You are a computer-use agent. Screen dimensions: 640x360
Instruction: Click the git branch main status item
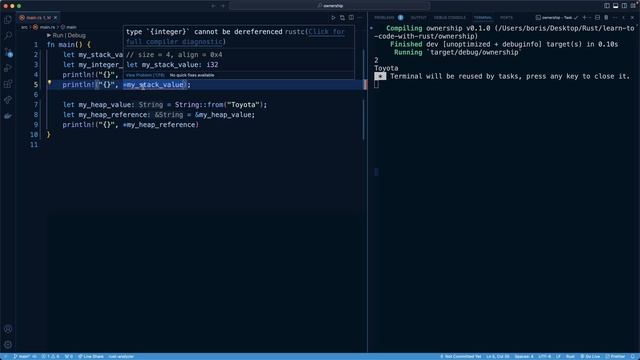[22, 356]
